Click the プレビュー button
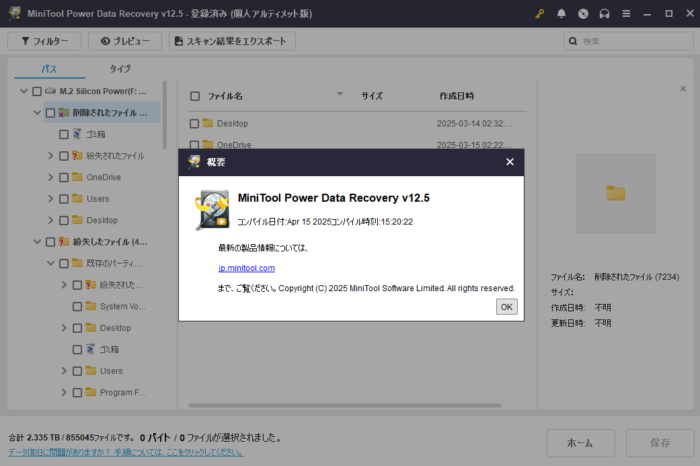Screen dimensions: 700x466 [x=125, y=41]
